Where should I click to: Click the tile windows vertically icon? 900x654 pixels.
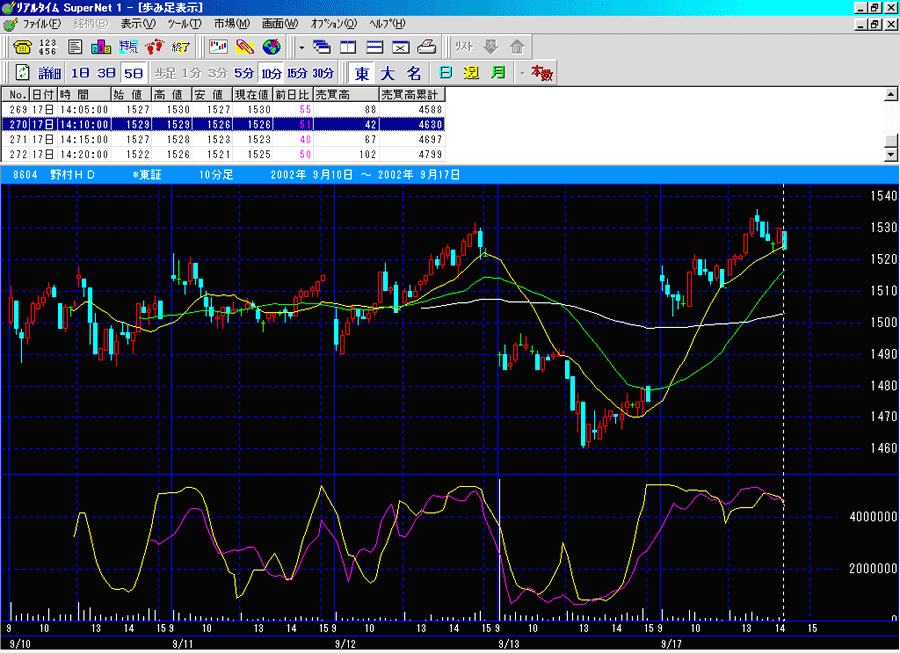pos(348,47)
